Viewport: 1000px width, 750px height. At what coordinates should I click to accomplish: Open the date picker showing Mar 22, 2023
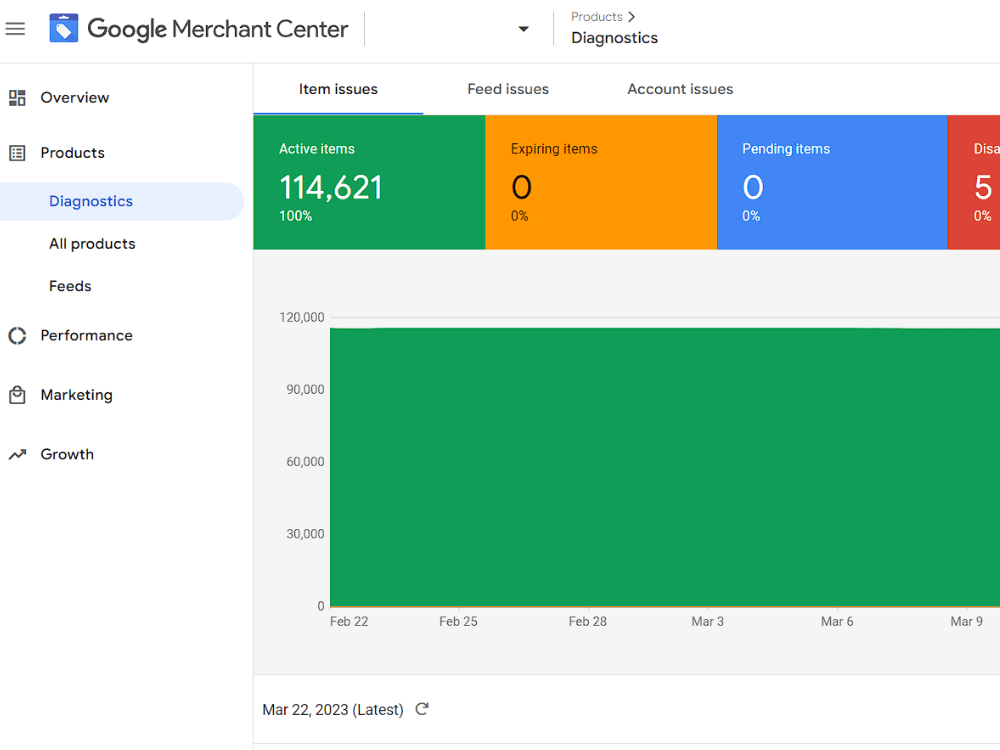[x=332, y=709]
